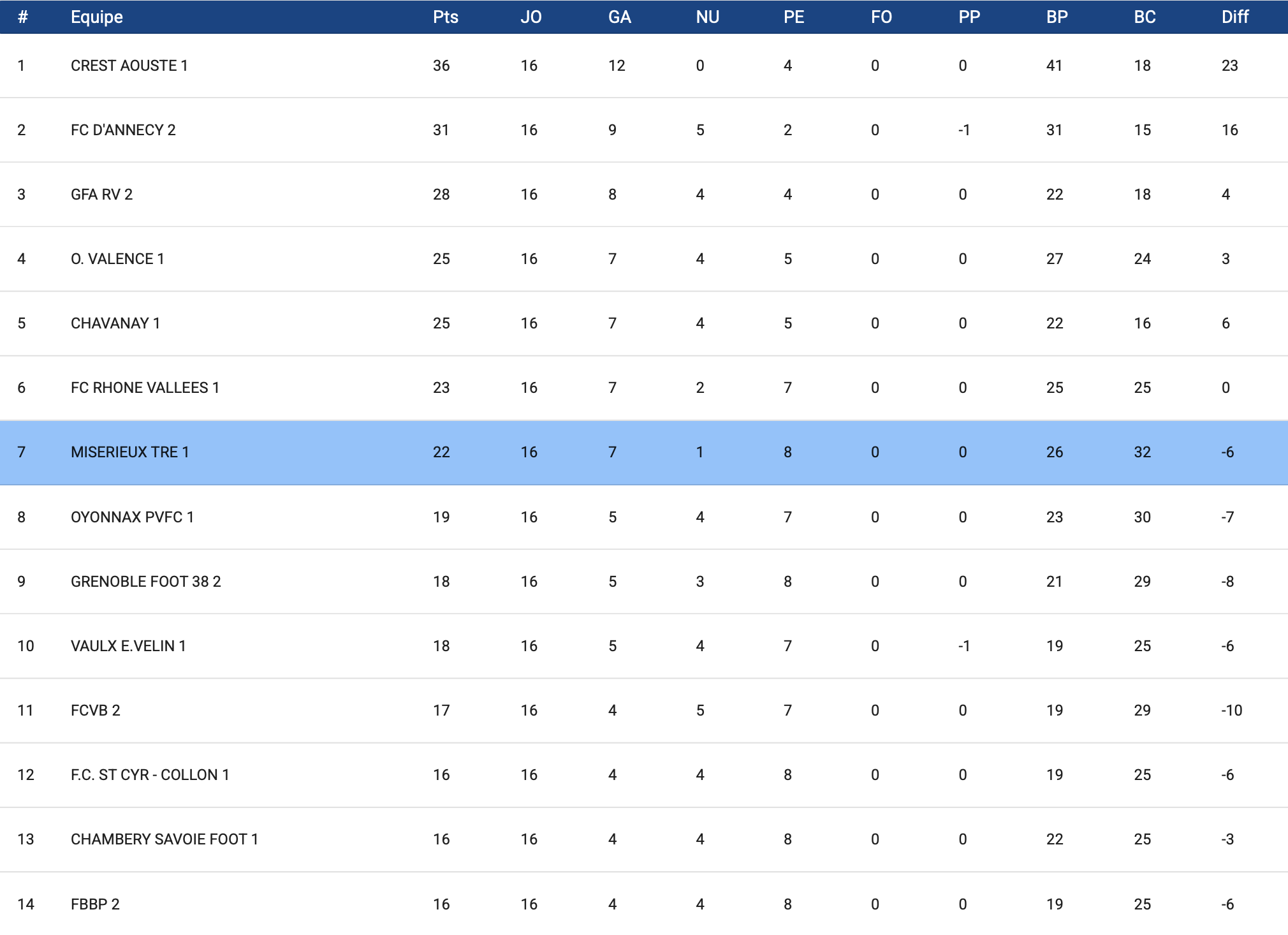The image size is (1288, 935).
Task: Click the BC column header
Action: (x=1145, y=17)
